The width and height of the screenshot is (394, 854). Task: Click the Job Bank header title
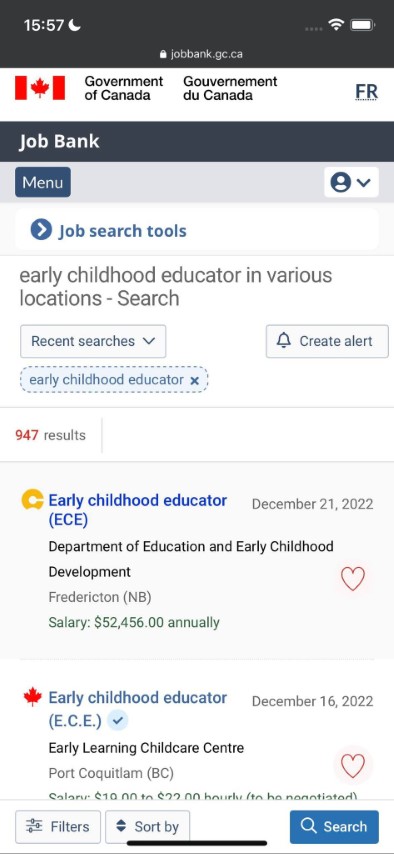[x=59, y=142]
